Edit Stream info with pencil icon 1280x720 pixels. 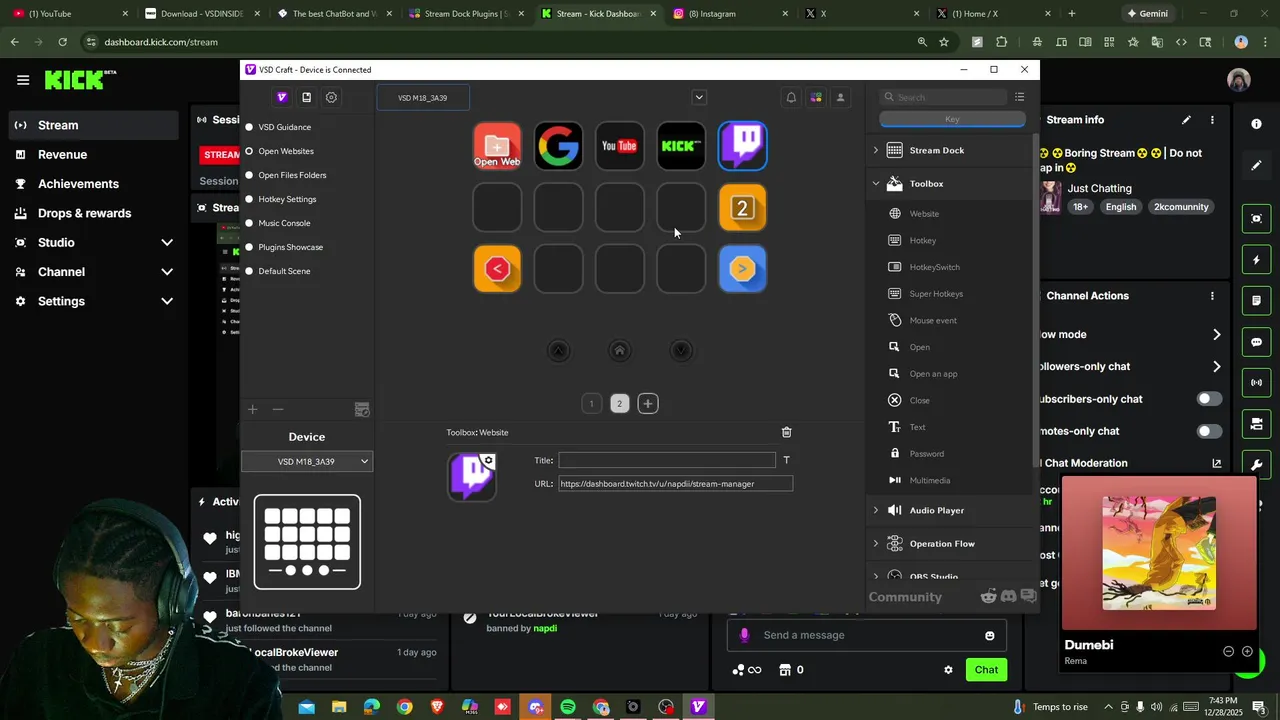1186,120
